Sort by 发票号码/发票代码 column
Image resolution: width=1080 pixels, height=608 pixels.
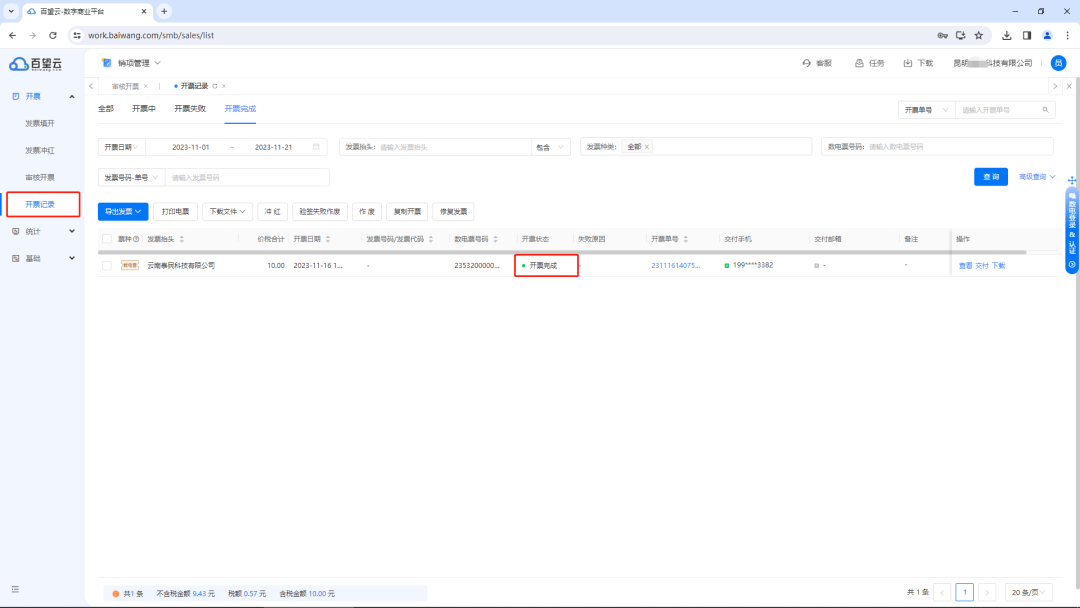point(431,239)
